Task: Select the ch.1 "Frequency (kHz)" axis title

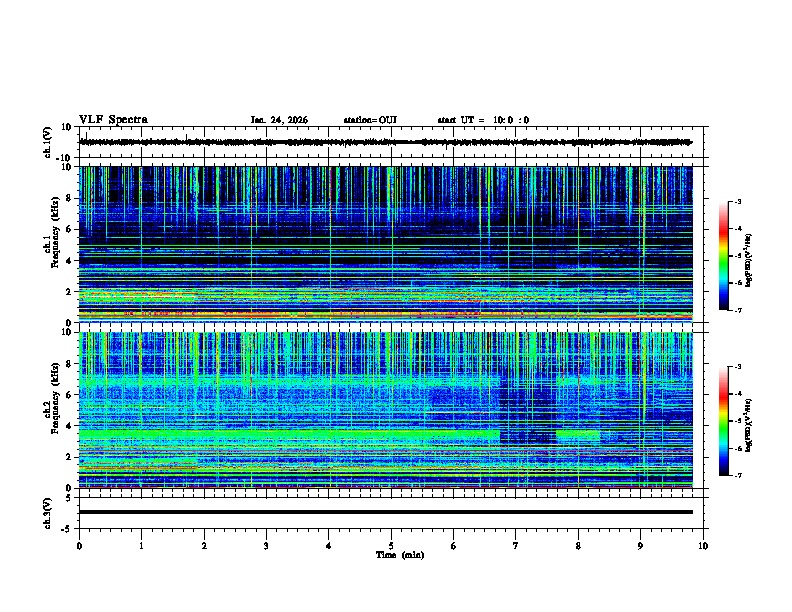Action: (56, 233)
